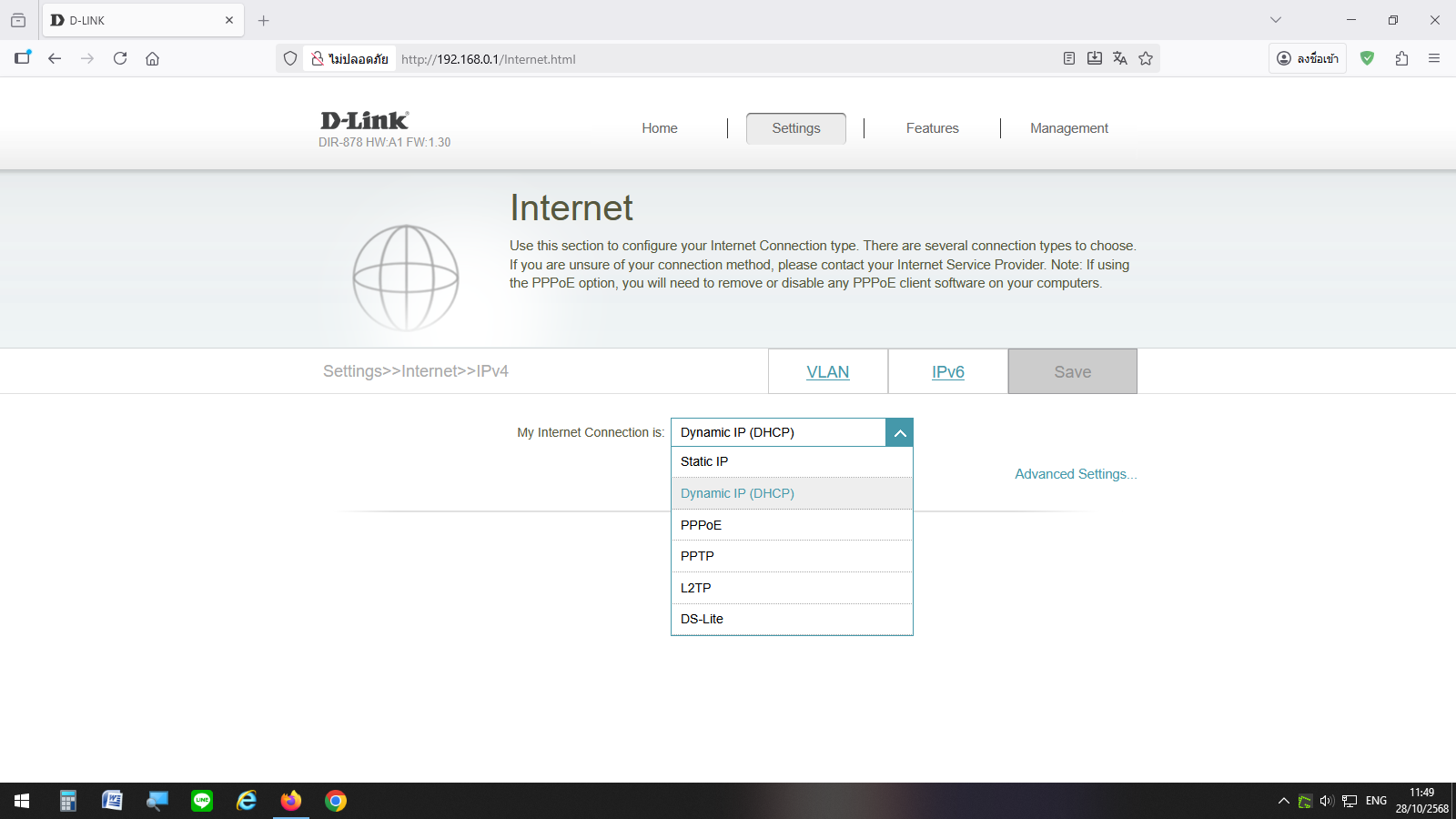Switch to the Management menu
Screen dimensions: 1456x819
tap(1068, 128)
